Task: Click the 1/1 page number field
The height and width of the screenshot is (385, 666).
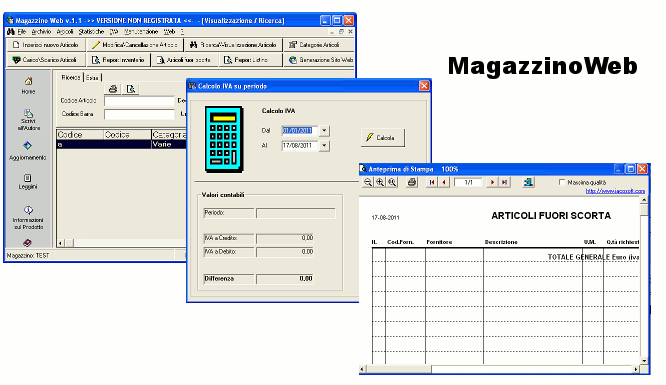Action: 468,182
